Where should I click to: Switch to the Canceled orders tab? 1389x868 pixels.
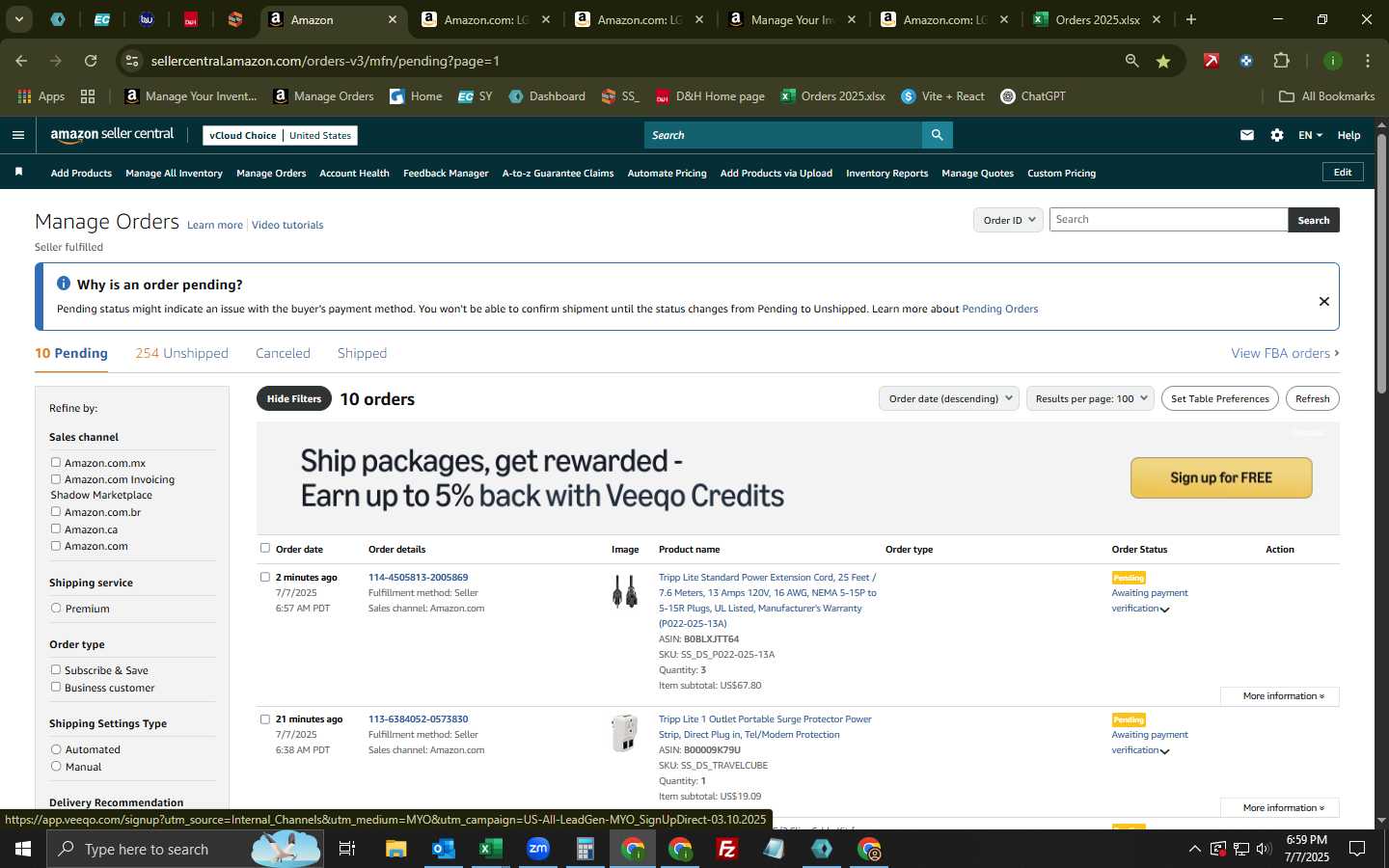283,353
